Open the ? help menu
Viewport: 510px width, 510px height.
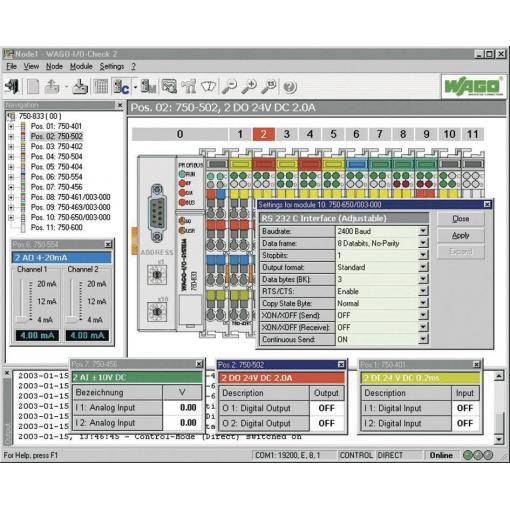[x=133, y=66]
